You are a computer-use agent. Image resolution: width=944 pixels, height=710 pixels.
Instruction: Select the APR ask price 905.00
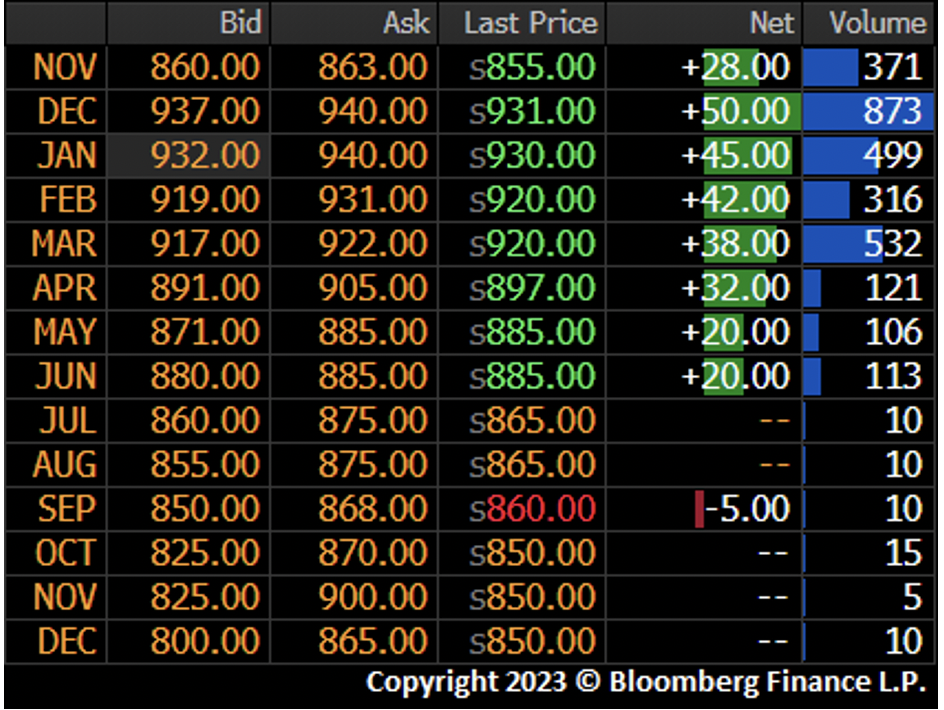click(372, 288)
